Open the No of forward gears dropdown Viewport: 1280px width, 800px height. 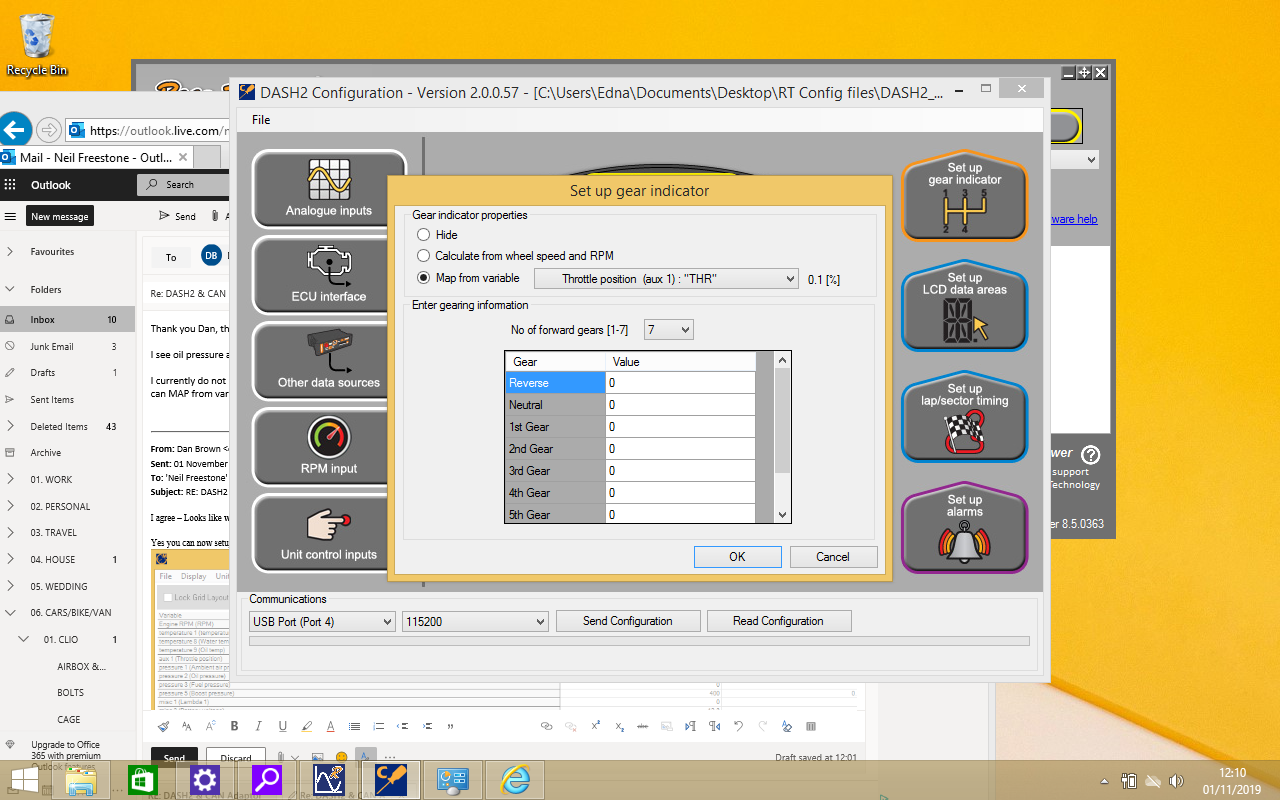point(669,329)
